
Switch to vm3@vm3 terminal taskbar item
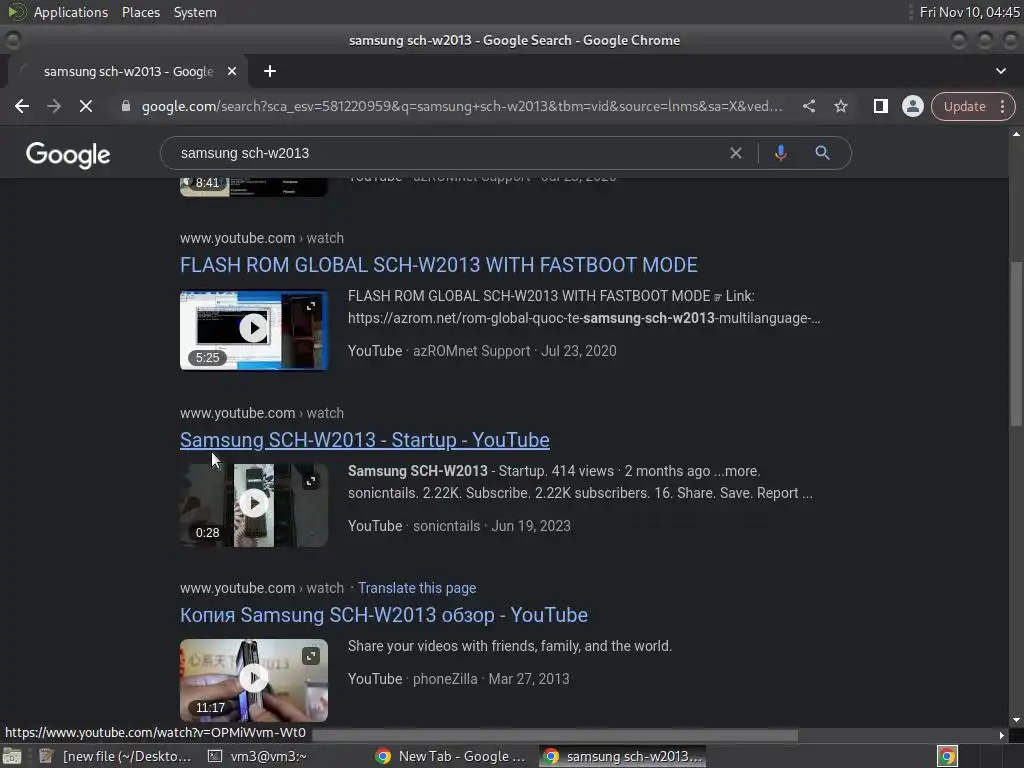tap(257, 756)
